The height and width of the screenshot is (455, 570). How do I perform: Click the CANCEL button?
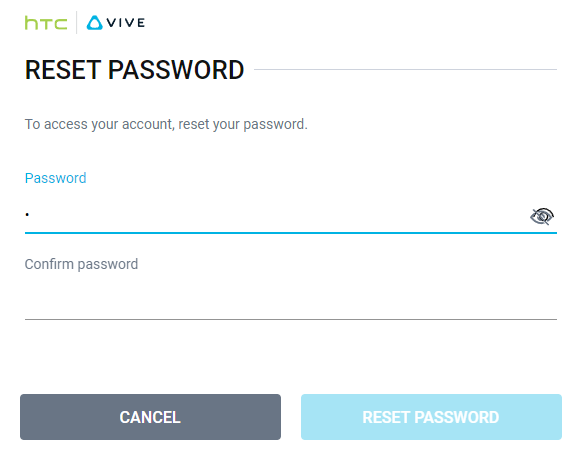(150, 417)
